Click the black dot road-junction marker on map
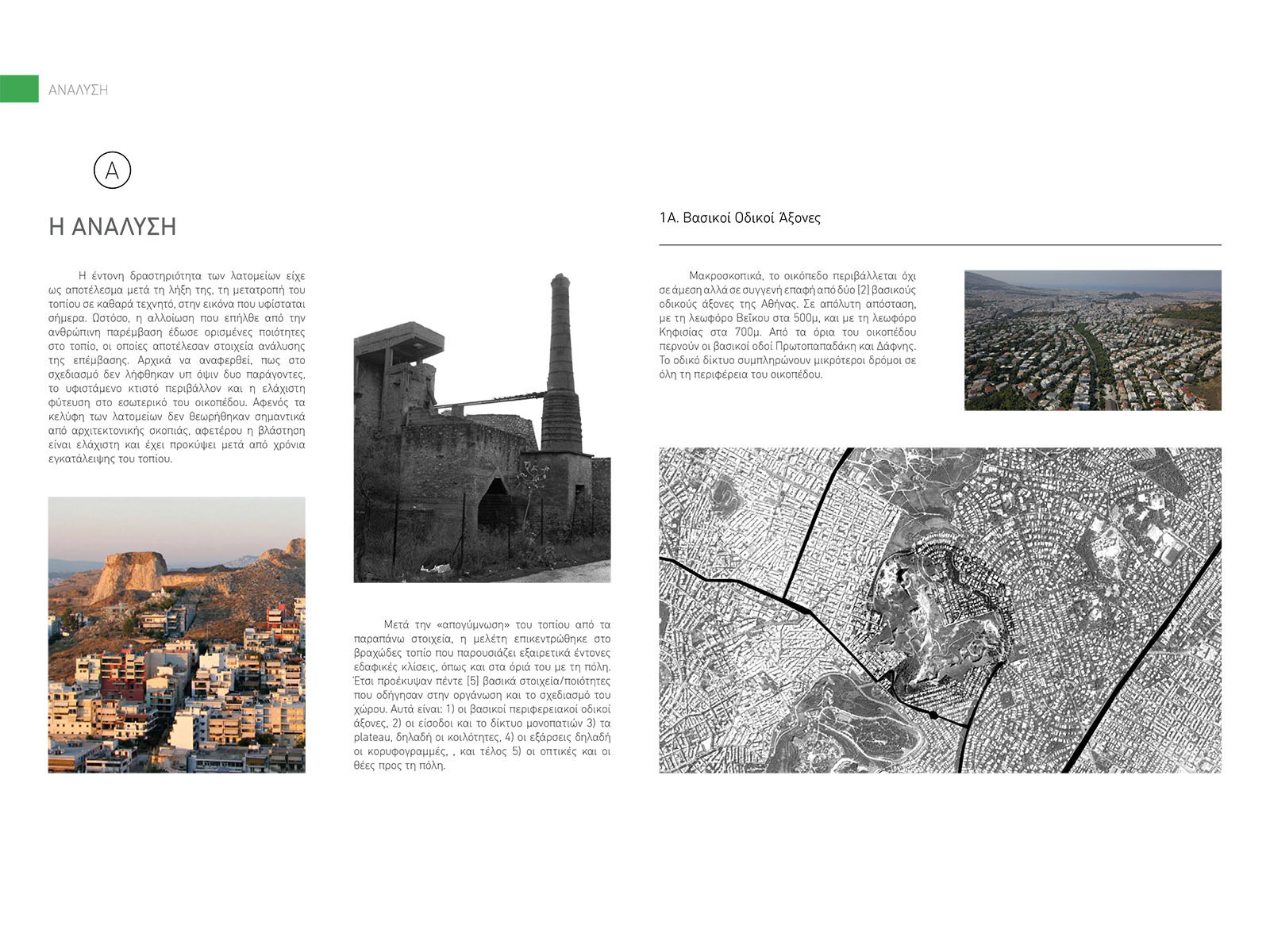The image size is (1270, 952). [933, 716]
